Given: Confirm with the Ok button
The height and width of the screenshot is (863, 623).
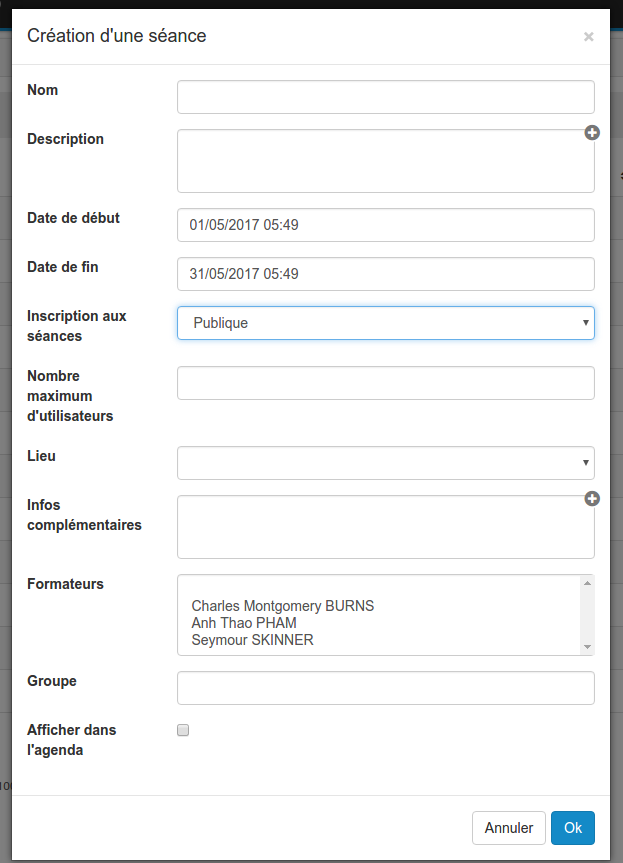Looking at the screenshot, I should pos(573,828).
